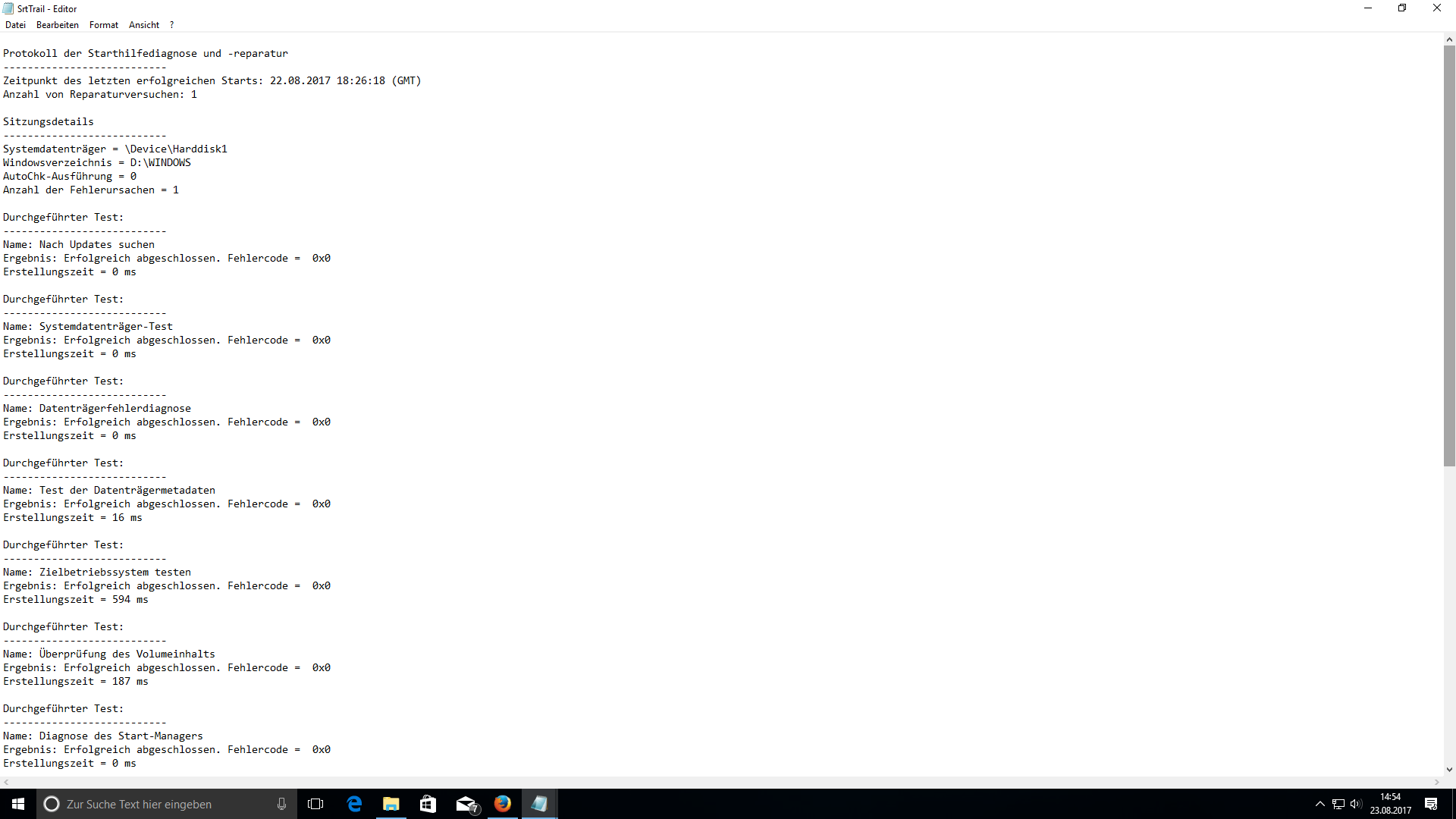The image size is (1456, 819).
Task: Click the Notepad editor taskbar icon
Action: click(539, 804)
